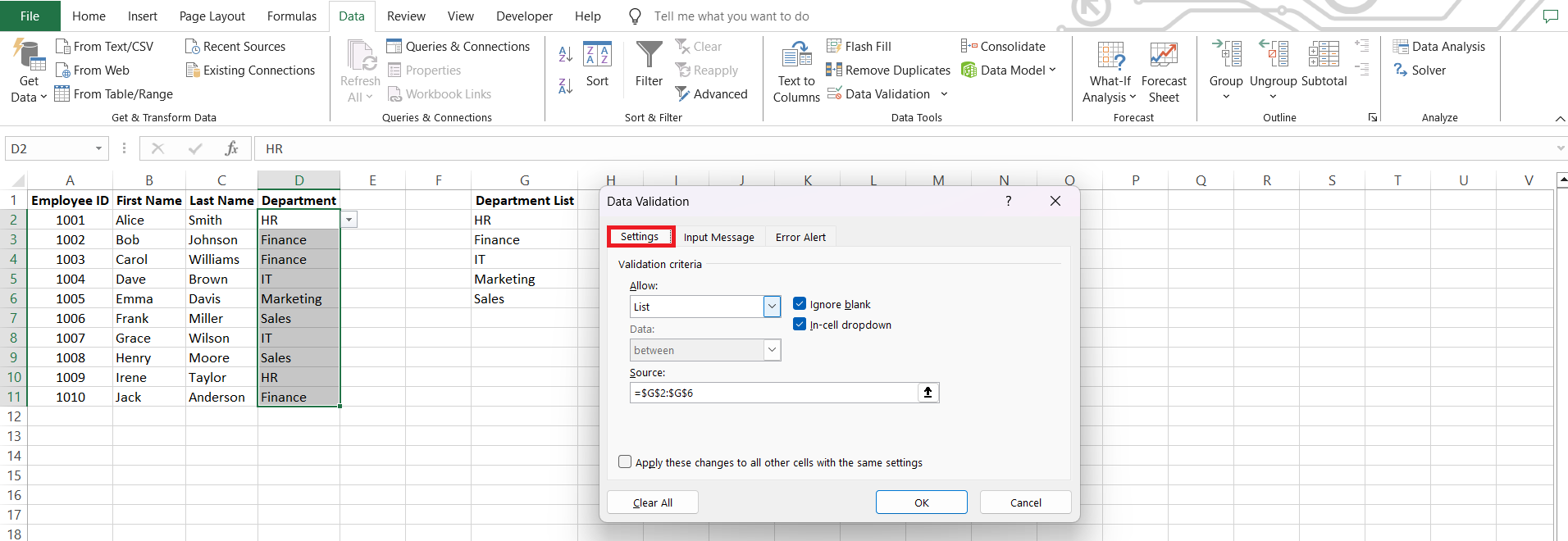Click the insert function fx icon
Image resolution: width=1568 pixels, height=541 pixels.
click(231, 148)
